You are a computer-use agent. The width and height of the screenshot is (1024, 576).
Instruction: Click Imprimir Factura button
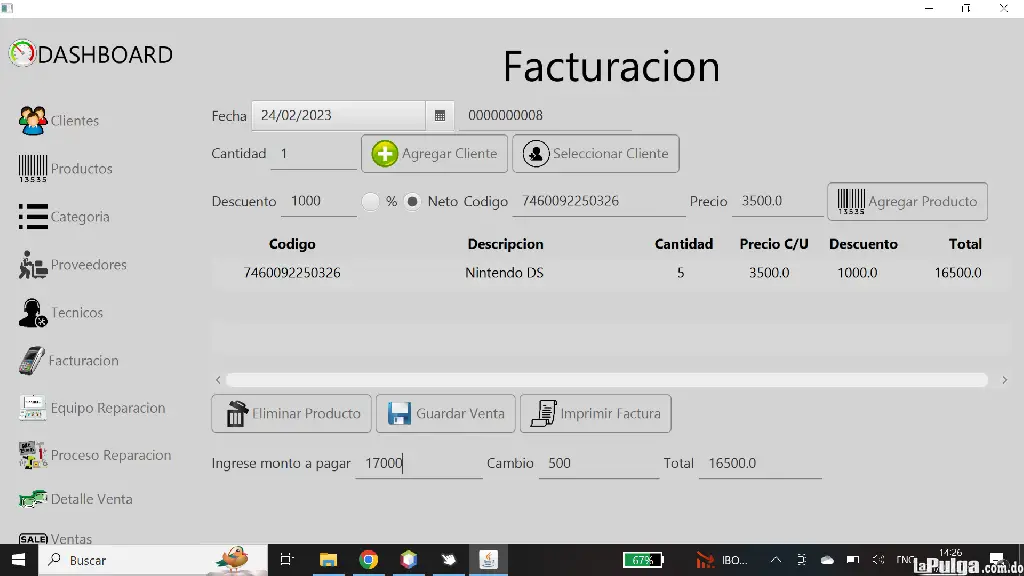pos(596,413)
